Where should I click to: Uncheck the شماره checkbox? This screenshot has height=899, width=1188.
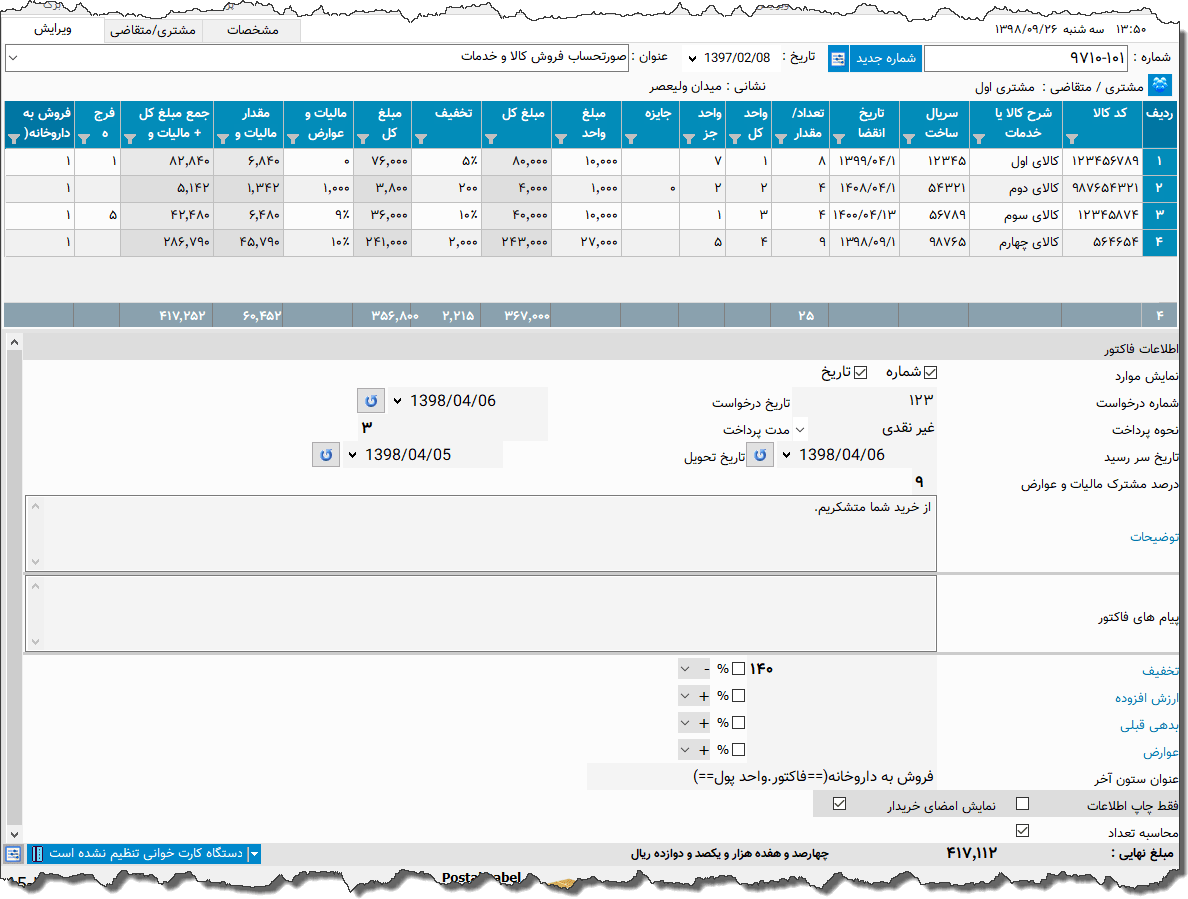[x=931, y=373]
